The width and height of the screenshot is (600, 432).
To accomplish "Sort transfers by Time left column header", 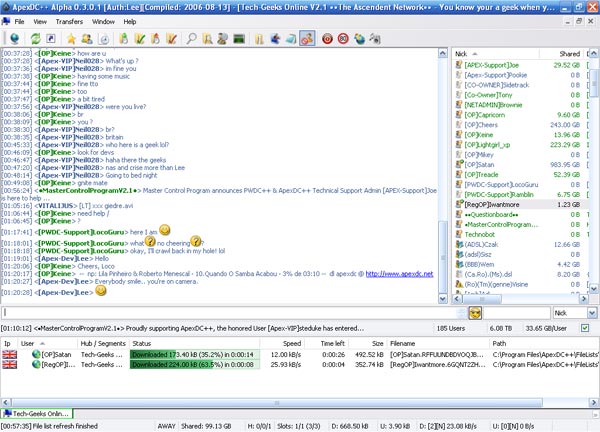I will coord(326,344).
